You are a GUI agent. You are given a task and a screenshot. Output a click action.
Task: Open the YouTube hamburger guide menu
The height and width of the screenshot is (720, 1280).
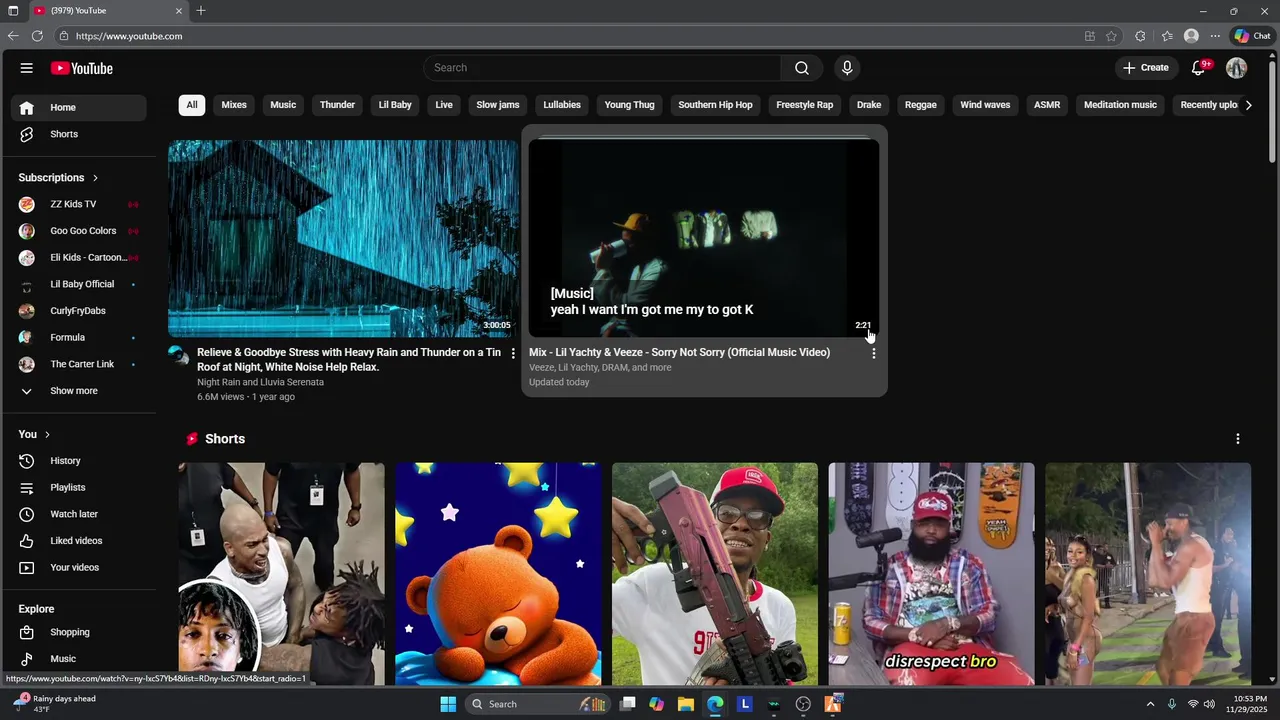(x=27, y=68)
